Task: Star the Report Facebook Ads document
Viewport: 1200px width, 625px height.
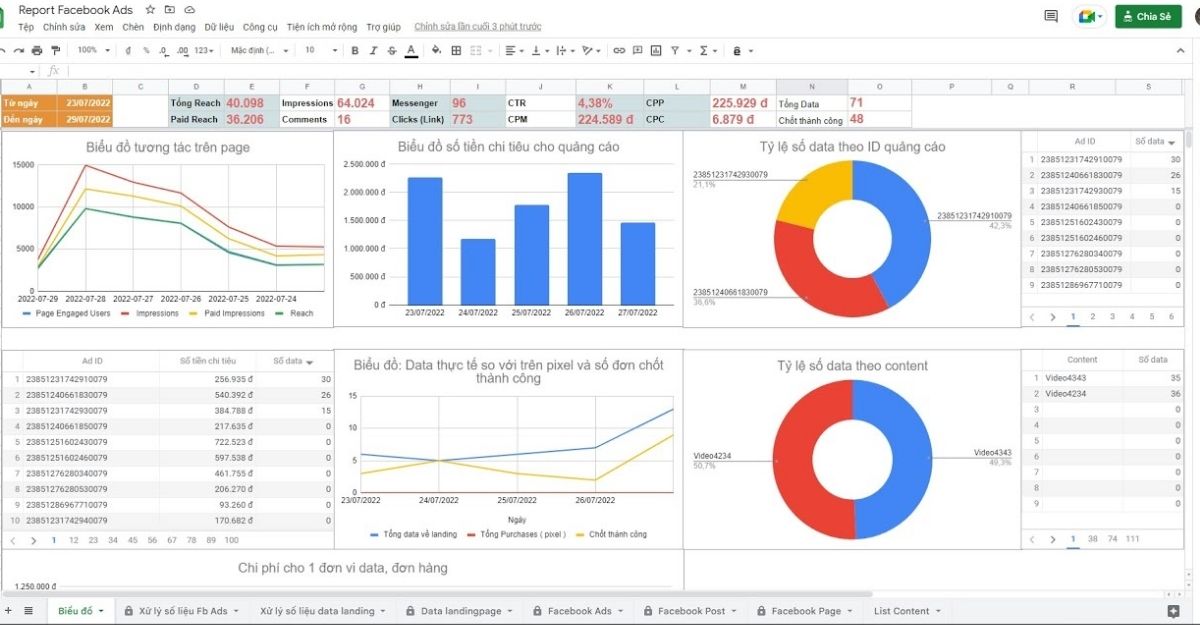Action: [x=150, y=9]
